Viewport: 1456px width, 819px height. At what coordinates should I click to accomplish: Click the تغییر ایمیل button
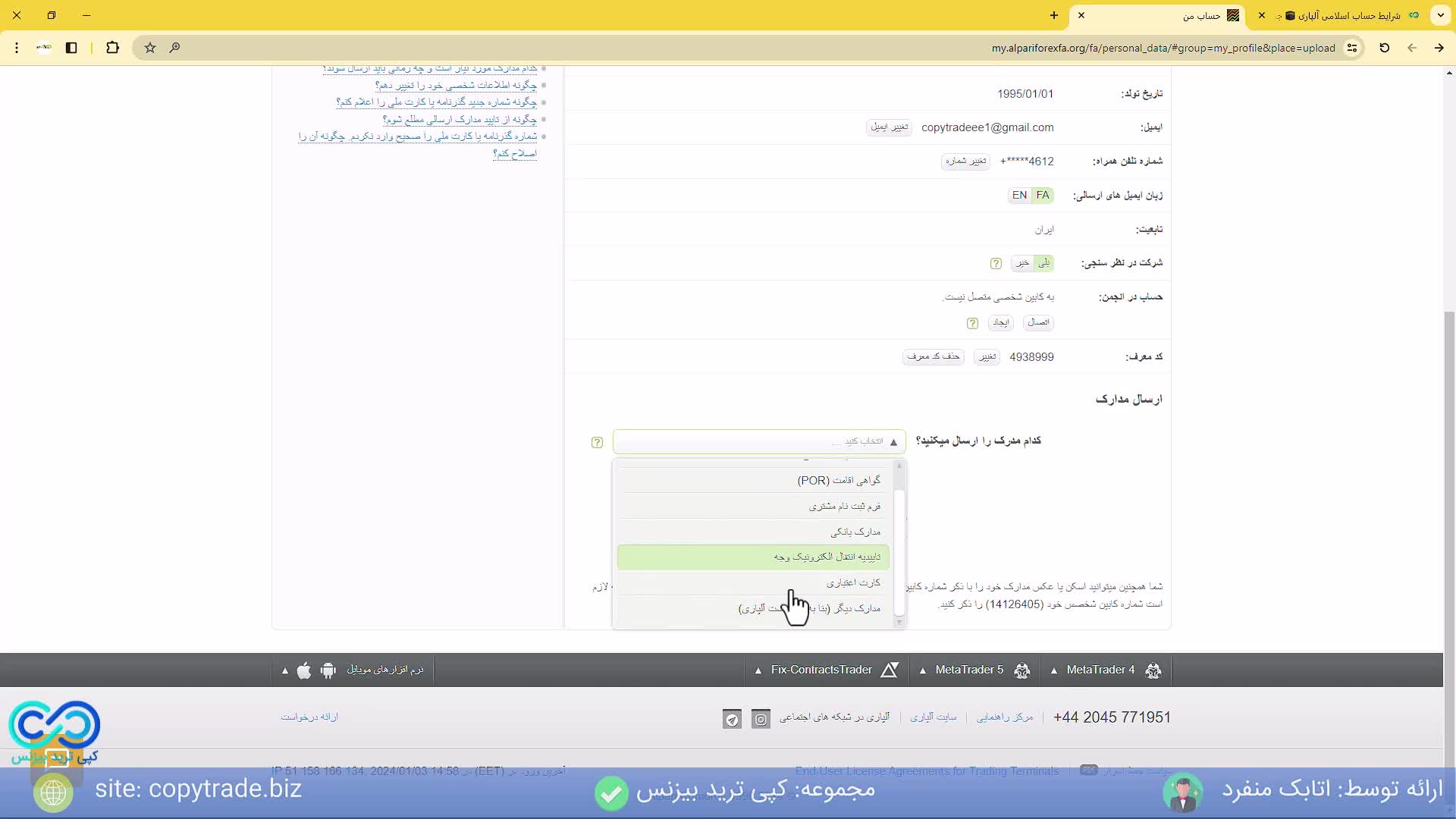tap(888, 127)
